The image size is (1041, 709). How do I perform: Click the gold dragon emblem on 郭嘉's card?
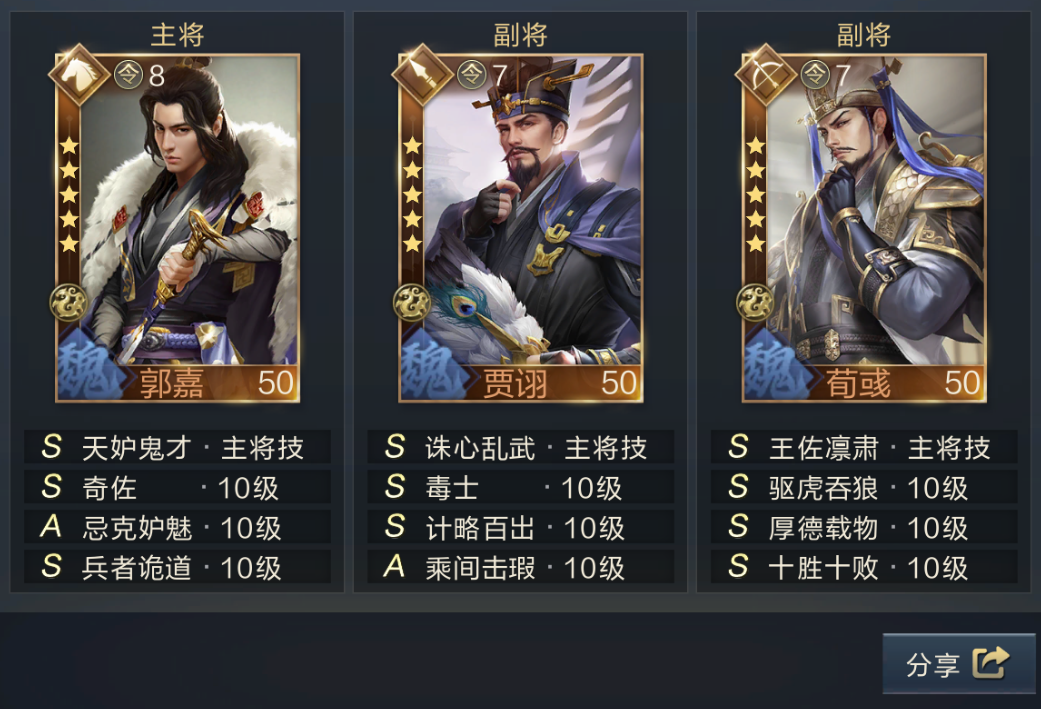tap(69, 303)
